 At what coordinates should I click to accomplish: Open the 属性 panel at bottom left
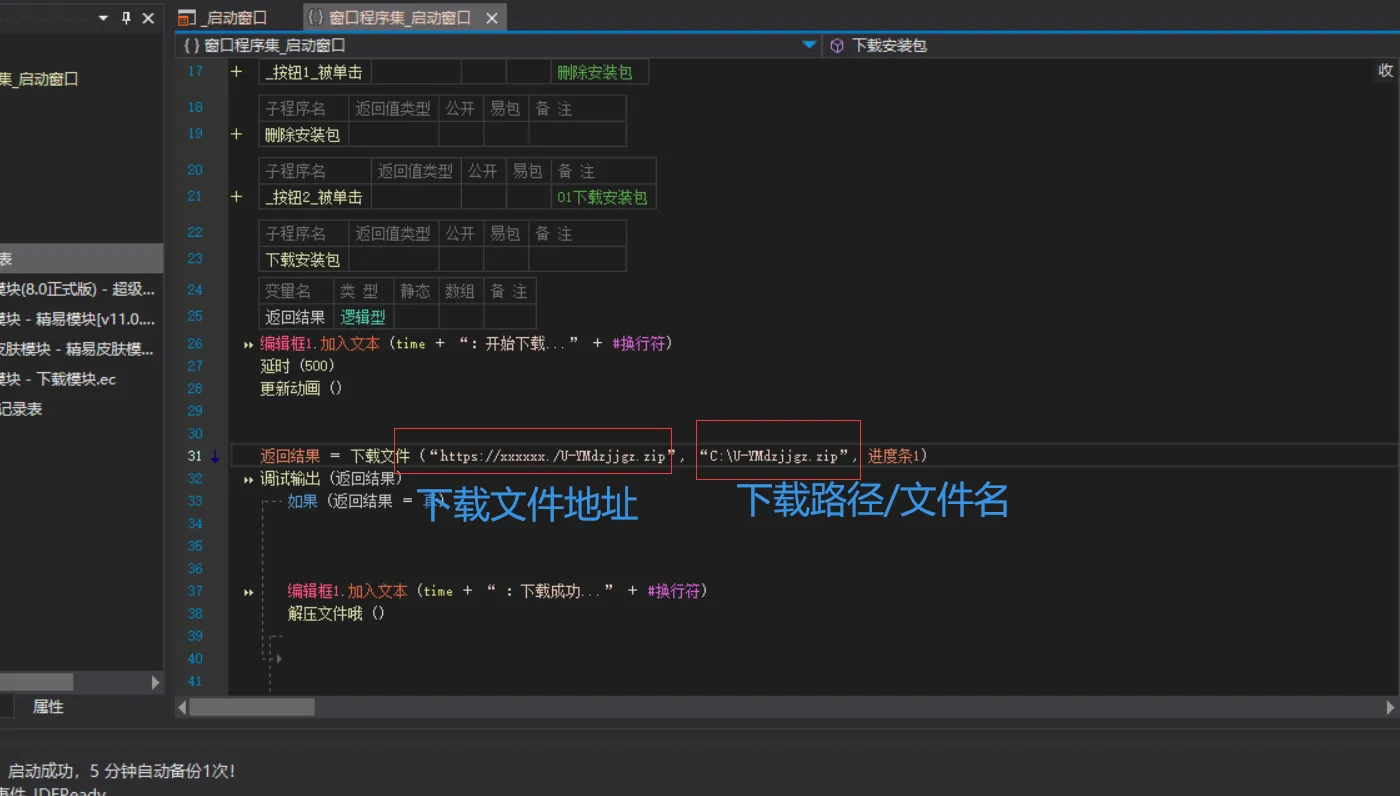coord(47,706)
